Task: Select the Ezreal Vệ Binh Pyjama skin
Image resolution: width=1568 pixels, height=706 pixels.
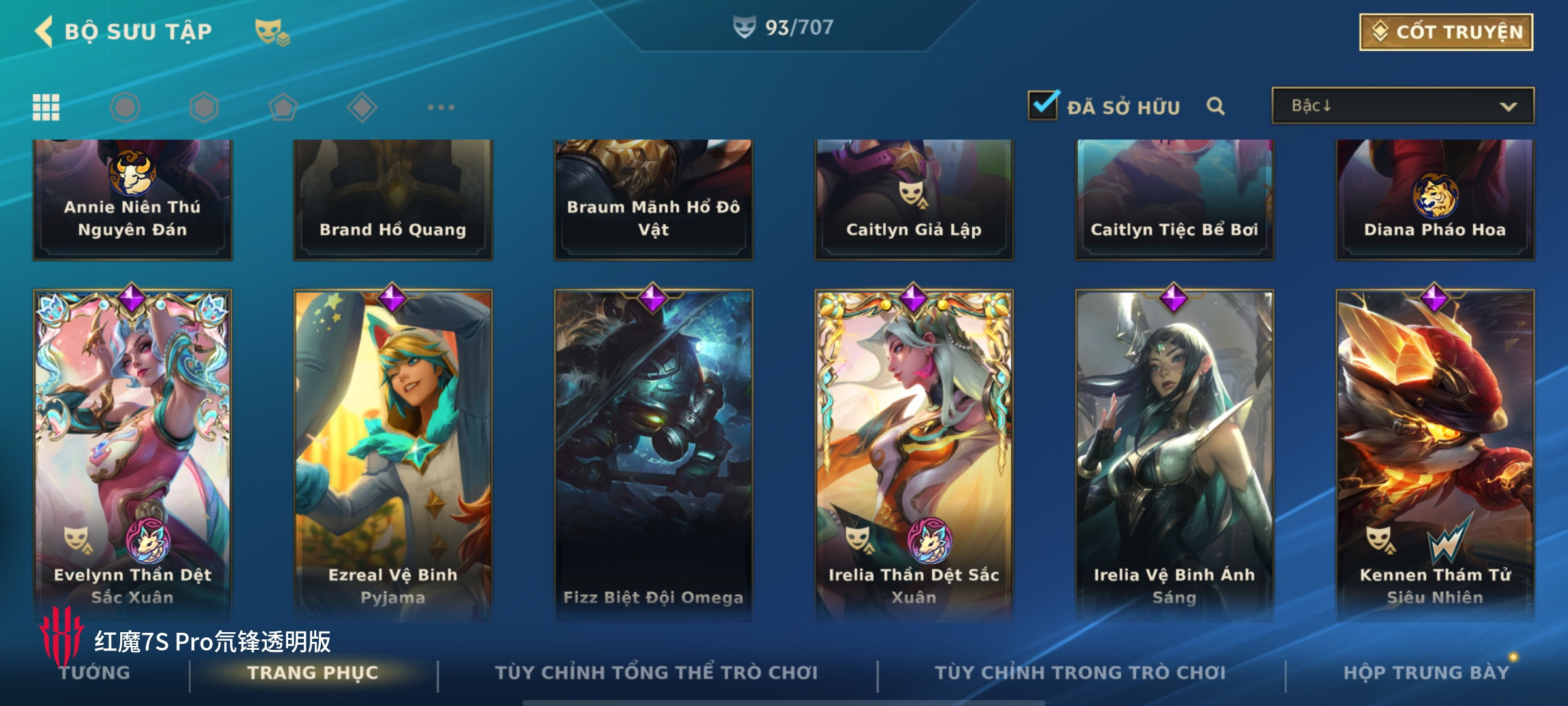Action: tap(393, 454)
